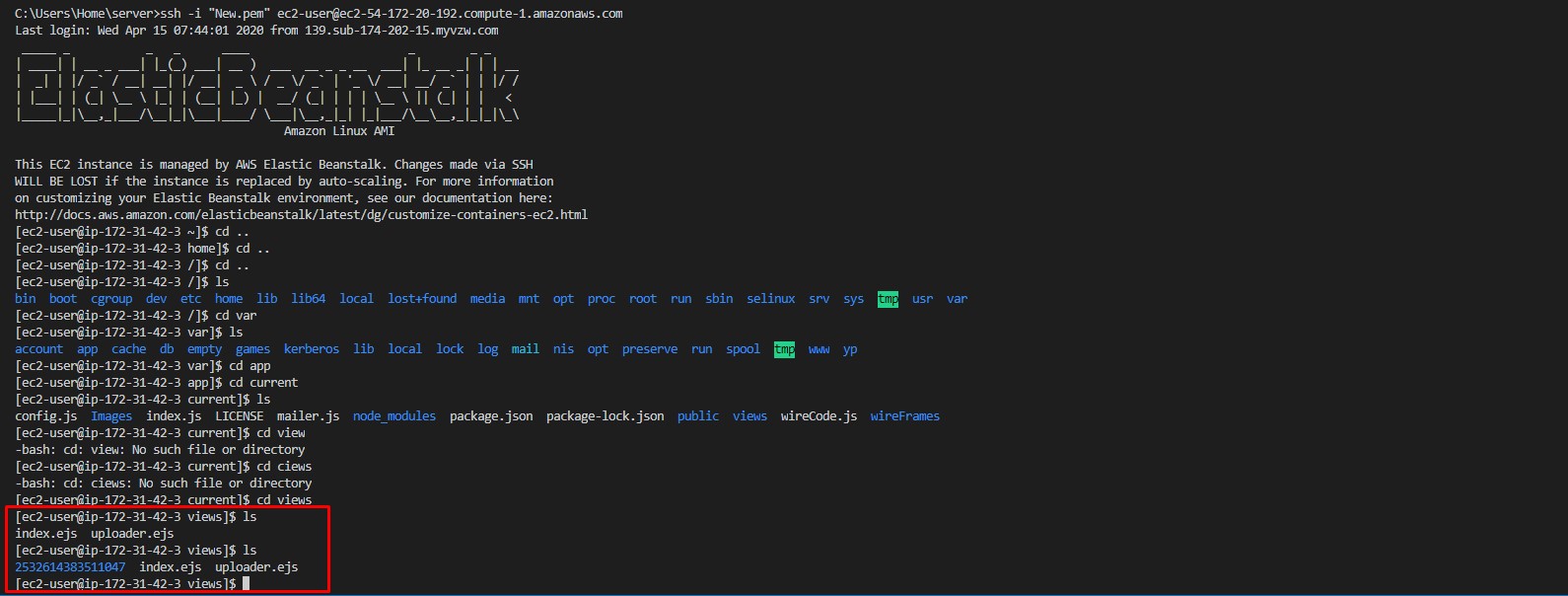Screen dimensions: 1568x596
Task: Click the 'spool' directory entry
Action: (744, 349)
